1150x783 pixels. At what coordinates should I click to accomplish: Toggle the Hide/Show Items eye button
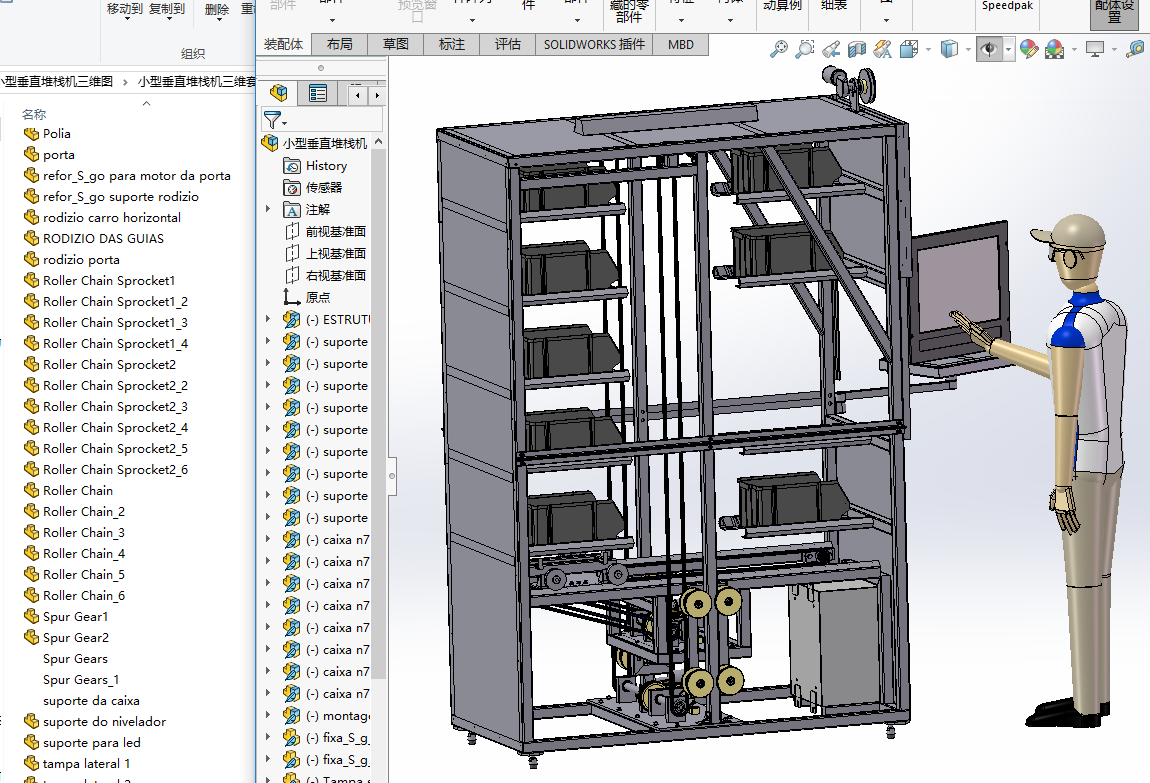[989, 49]
